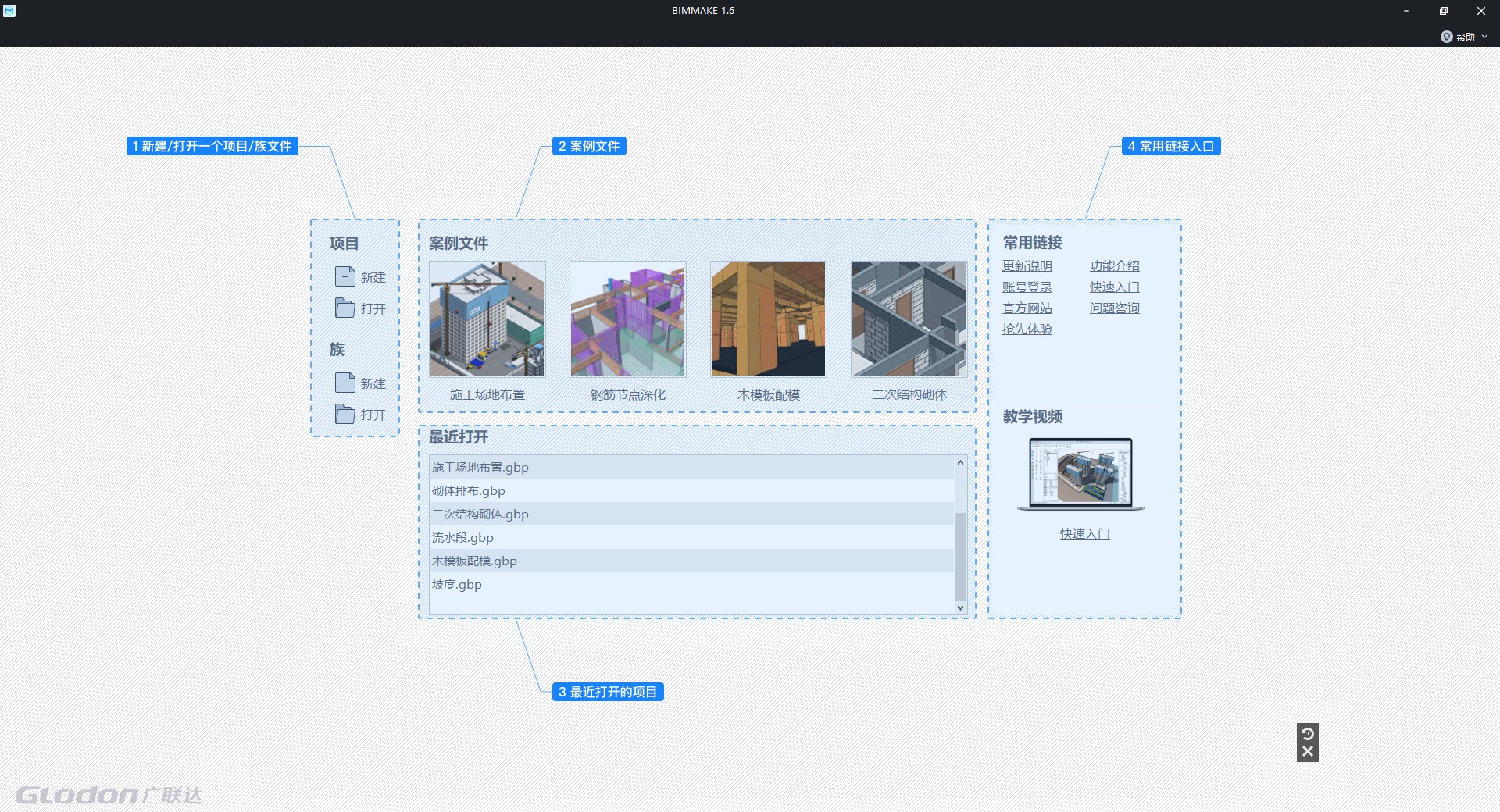Click the new family file icon under 族
This screenshot has width=1500, height=812.
click(345, 383)
